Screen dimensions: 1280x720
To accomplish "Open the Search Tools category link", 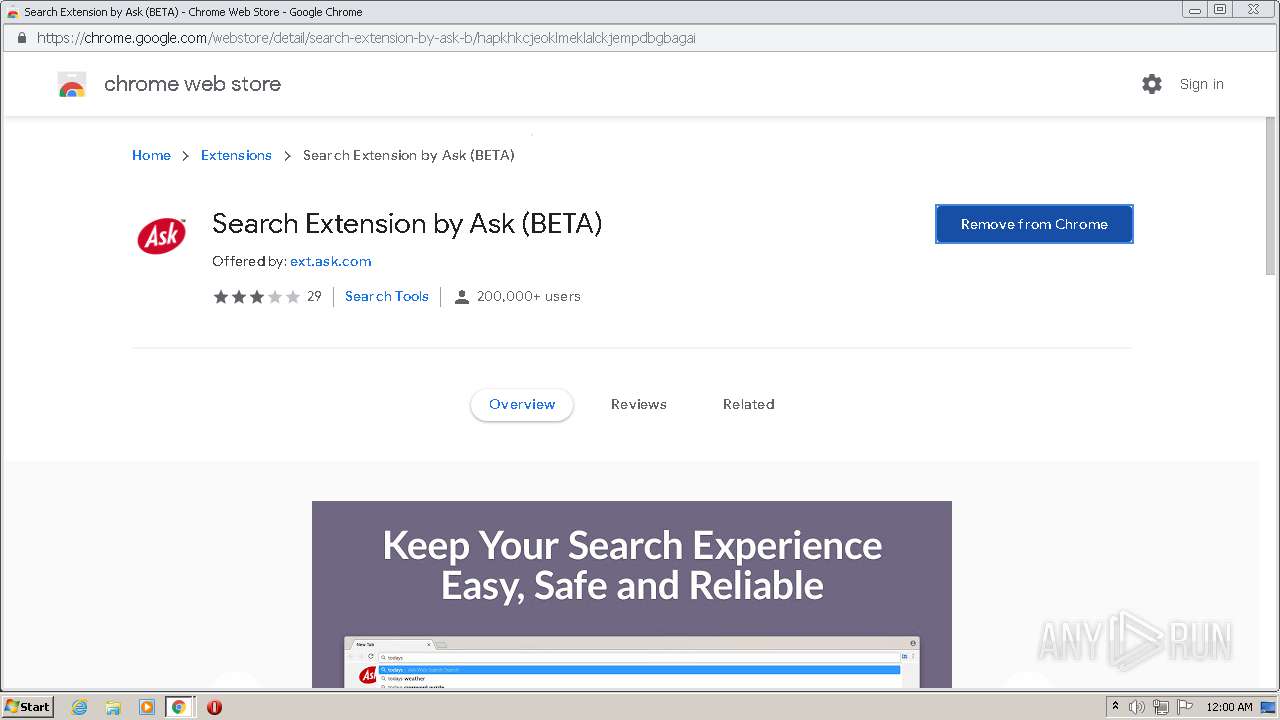I will (x=387, y=296).
